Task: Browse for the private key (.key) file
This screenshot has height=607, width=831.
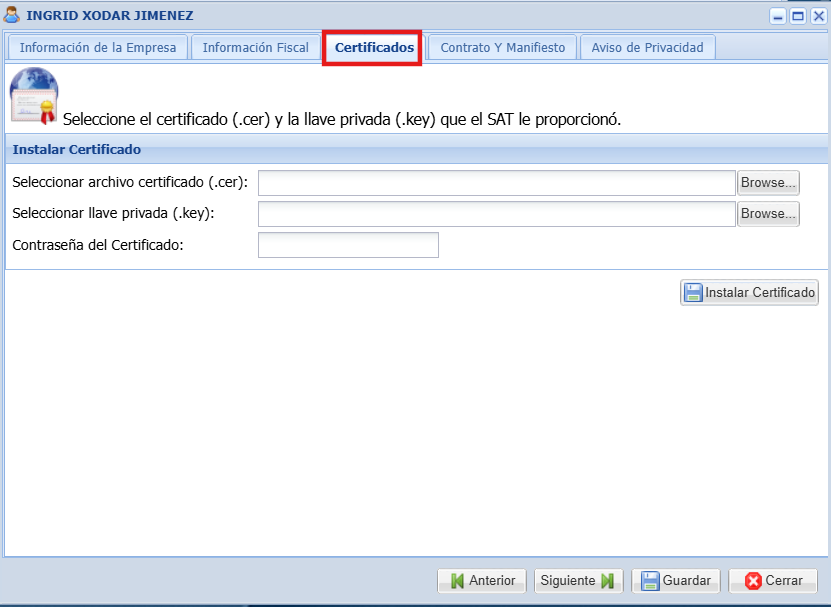Action: [x=768, y=214]
